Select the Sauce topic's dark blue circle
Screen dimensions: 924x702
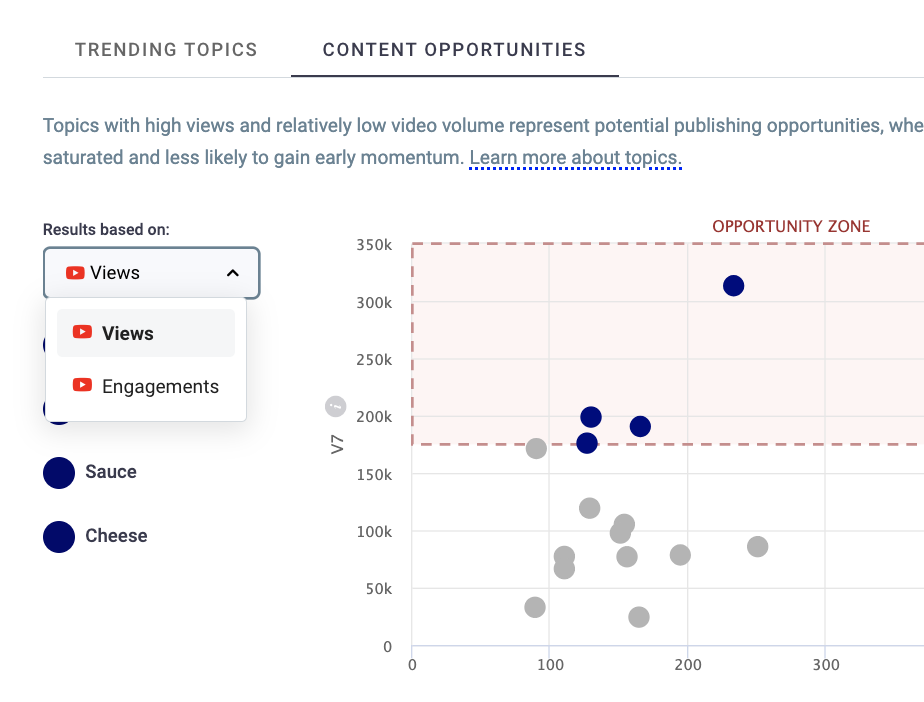tap(59, 473)
